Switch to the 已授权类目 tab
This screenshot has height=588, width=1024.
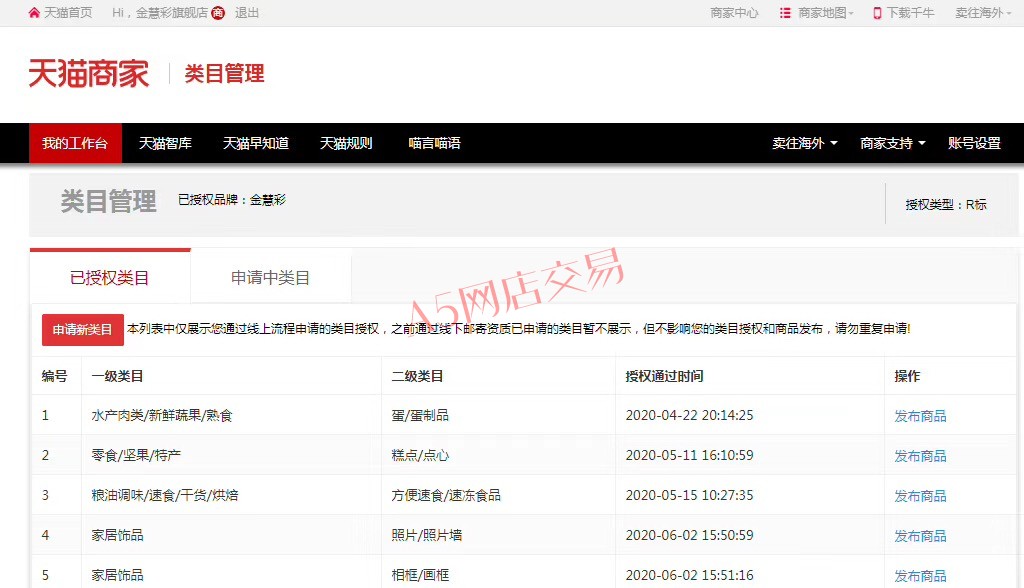[x=110, y=277]
